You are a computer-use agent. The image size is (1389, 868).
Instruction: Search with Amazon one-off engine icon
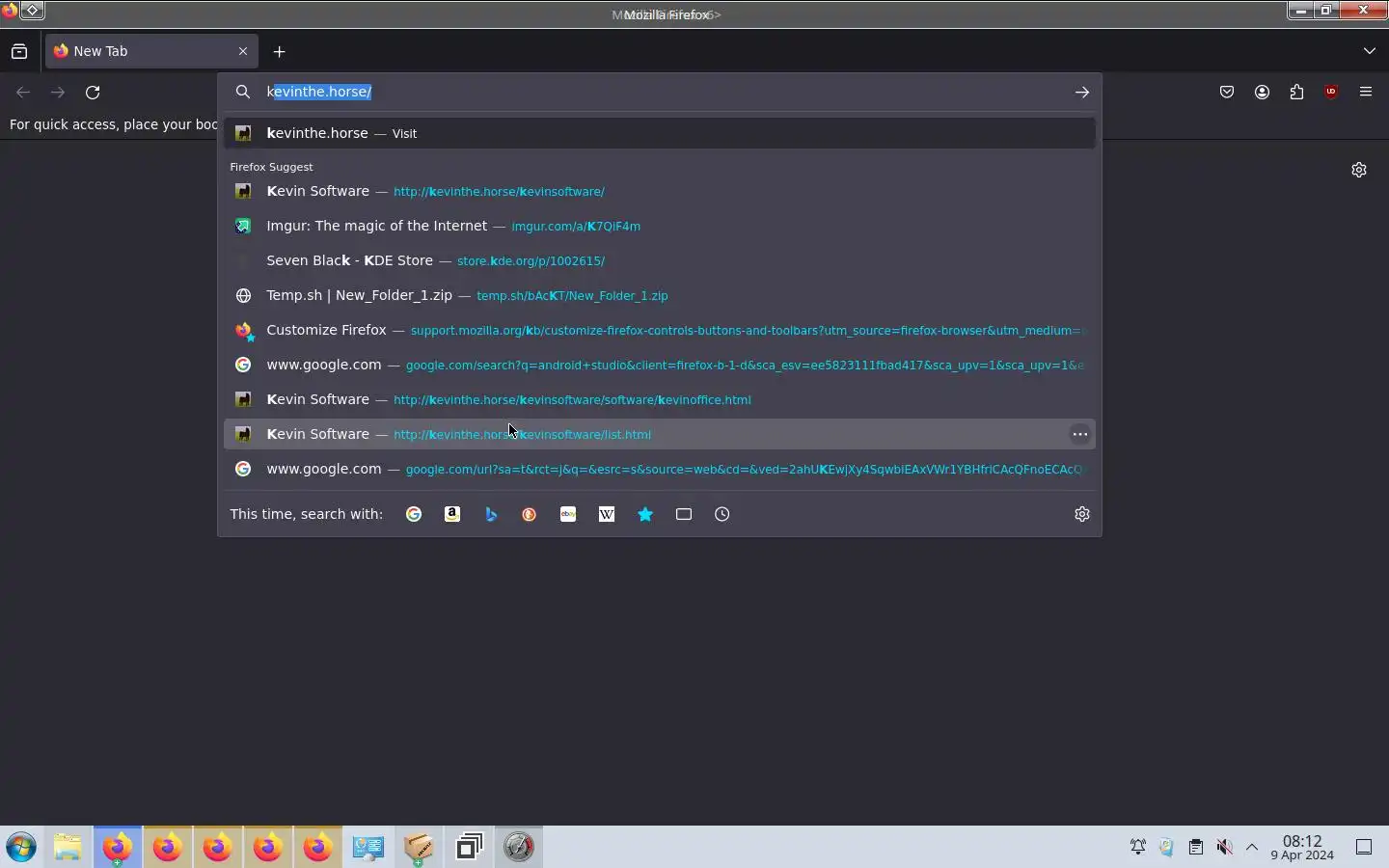pyautogui.click(x=452, y=514)
